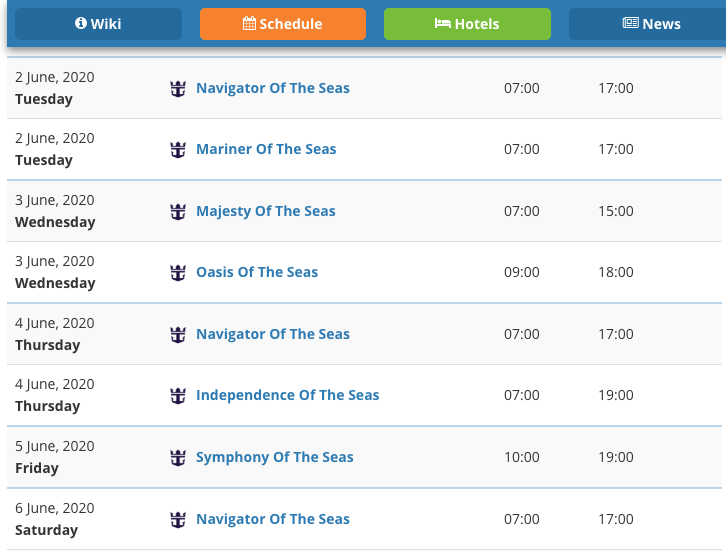
Task: Open the Wiki tab
Action: tap(98, 24)
